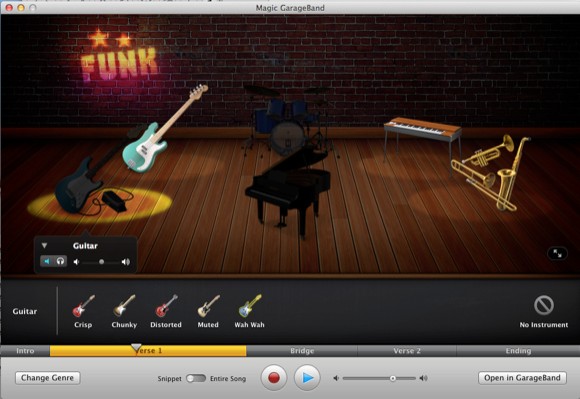Select the grand piano on stage

[289, 189]
